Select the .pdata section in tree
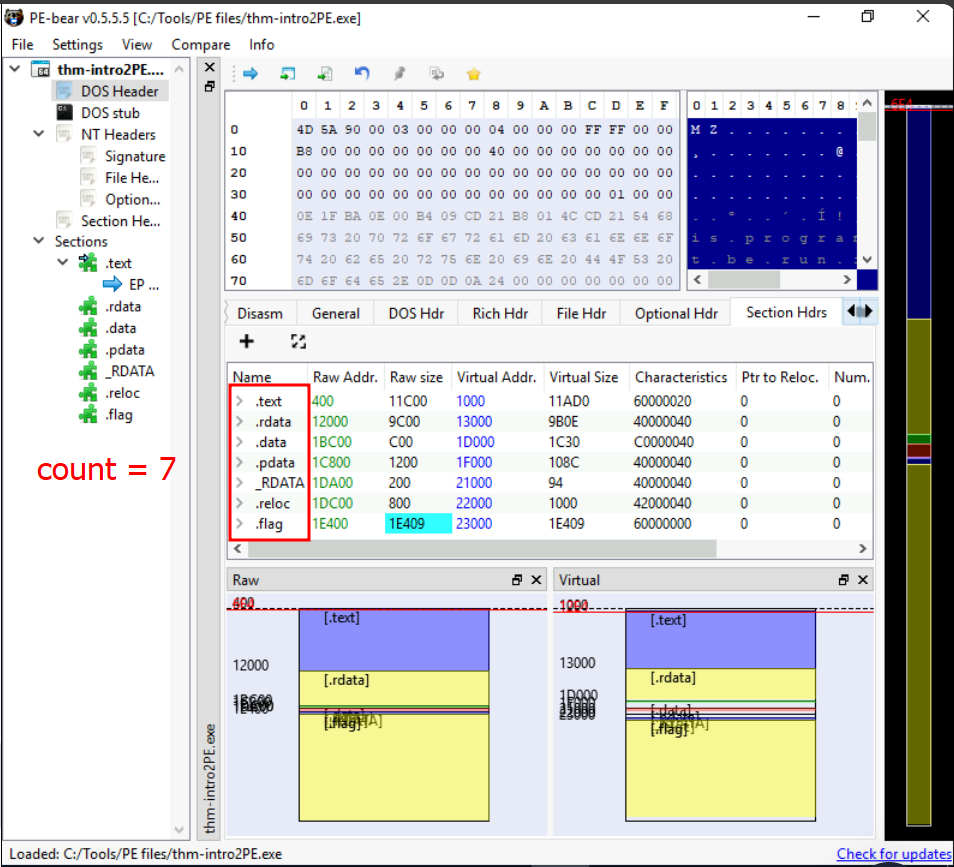Viewport: 954px width, 867px height. coord(124,350)
